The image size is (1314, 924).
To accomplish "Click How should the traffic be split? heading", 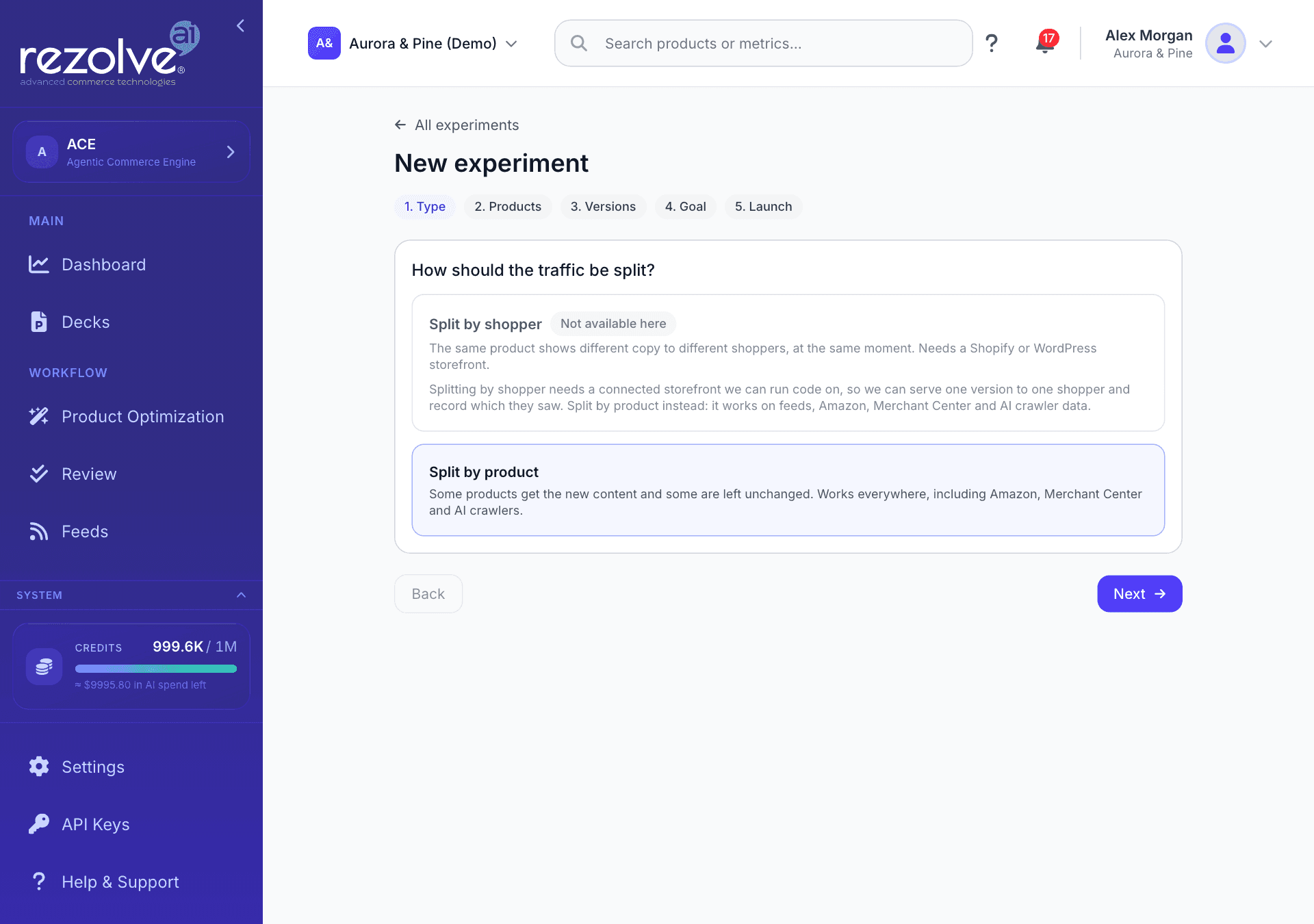I will [533, 270].
